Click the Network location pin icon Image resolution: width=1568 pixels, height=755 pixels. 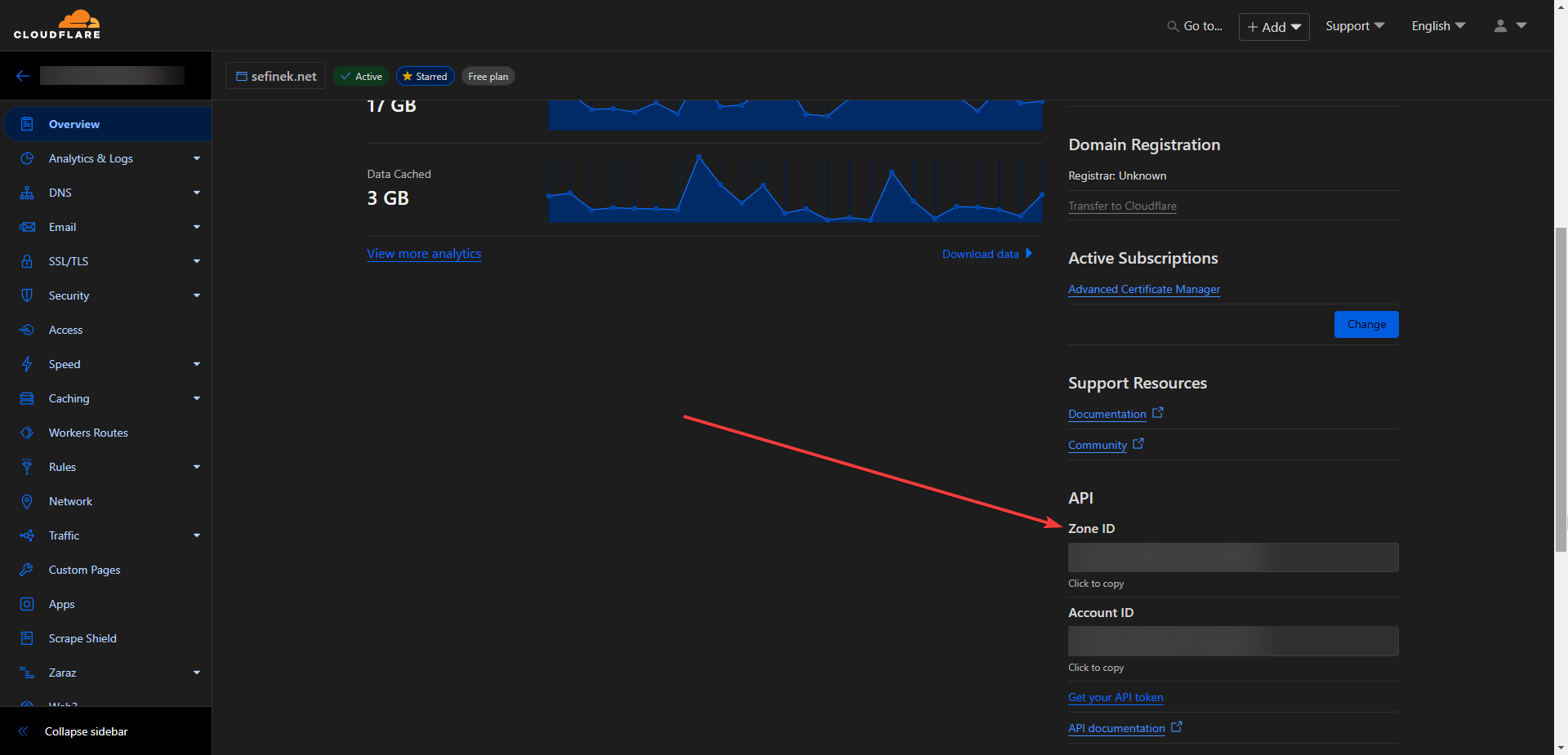[27, 501]
